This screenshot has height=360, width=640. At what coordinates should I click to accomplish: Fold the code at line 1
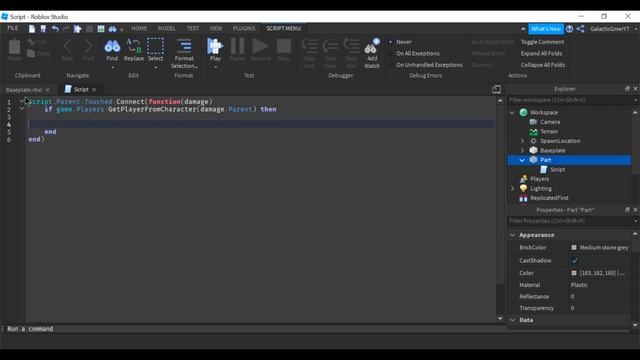tap(22, 101)
